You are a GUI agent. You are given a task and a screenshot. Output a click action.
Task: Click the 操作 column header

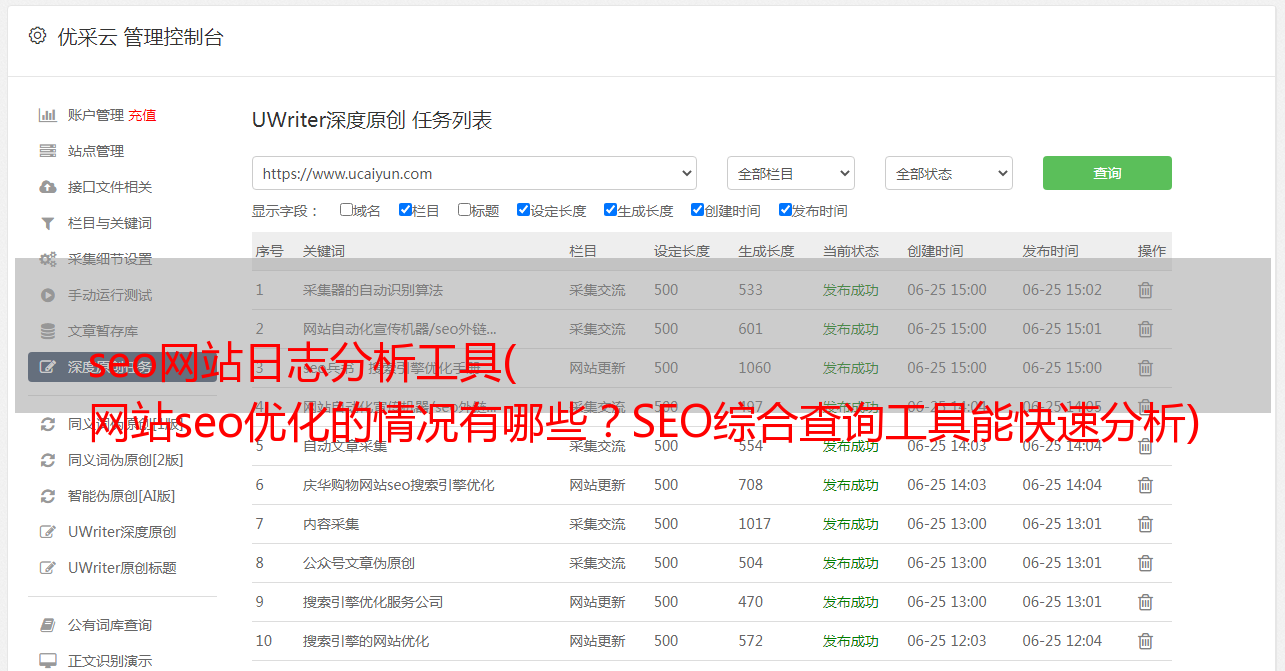point(1152,251)
